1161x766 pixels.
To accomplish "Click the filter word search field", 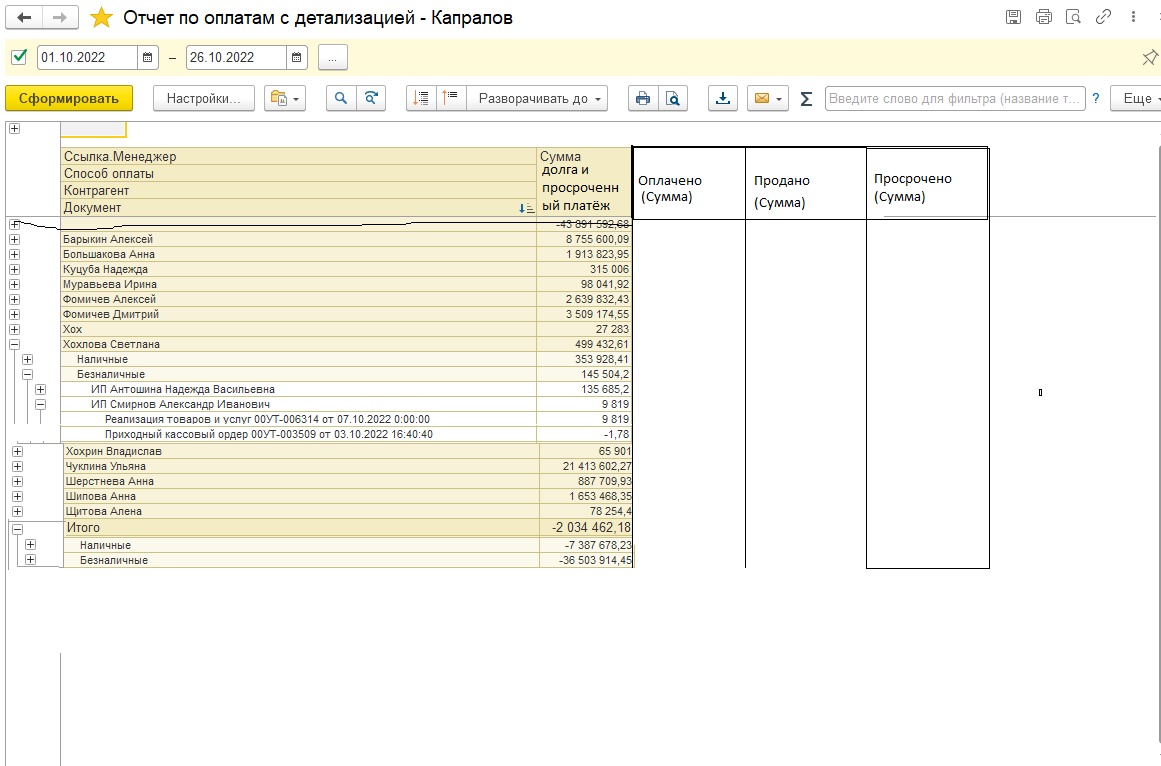I will point(954,99).
